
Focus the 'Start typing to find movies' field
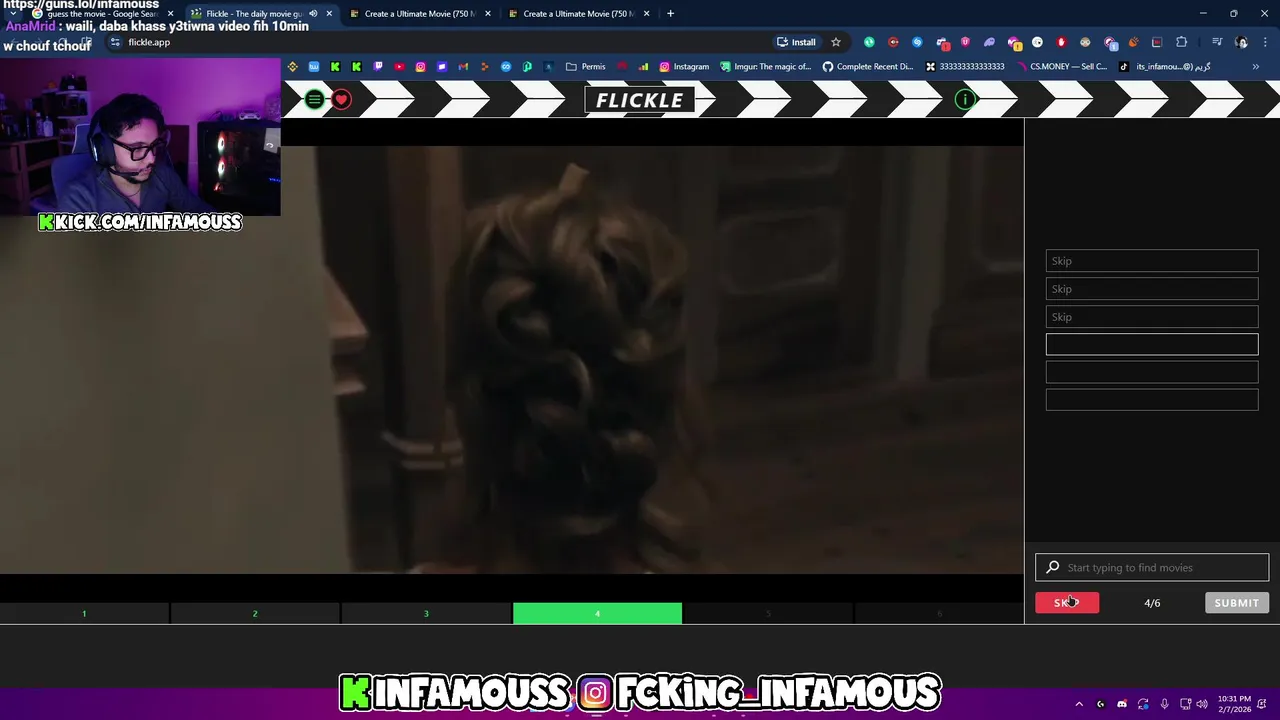[1152, 568]
